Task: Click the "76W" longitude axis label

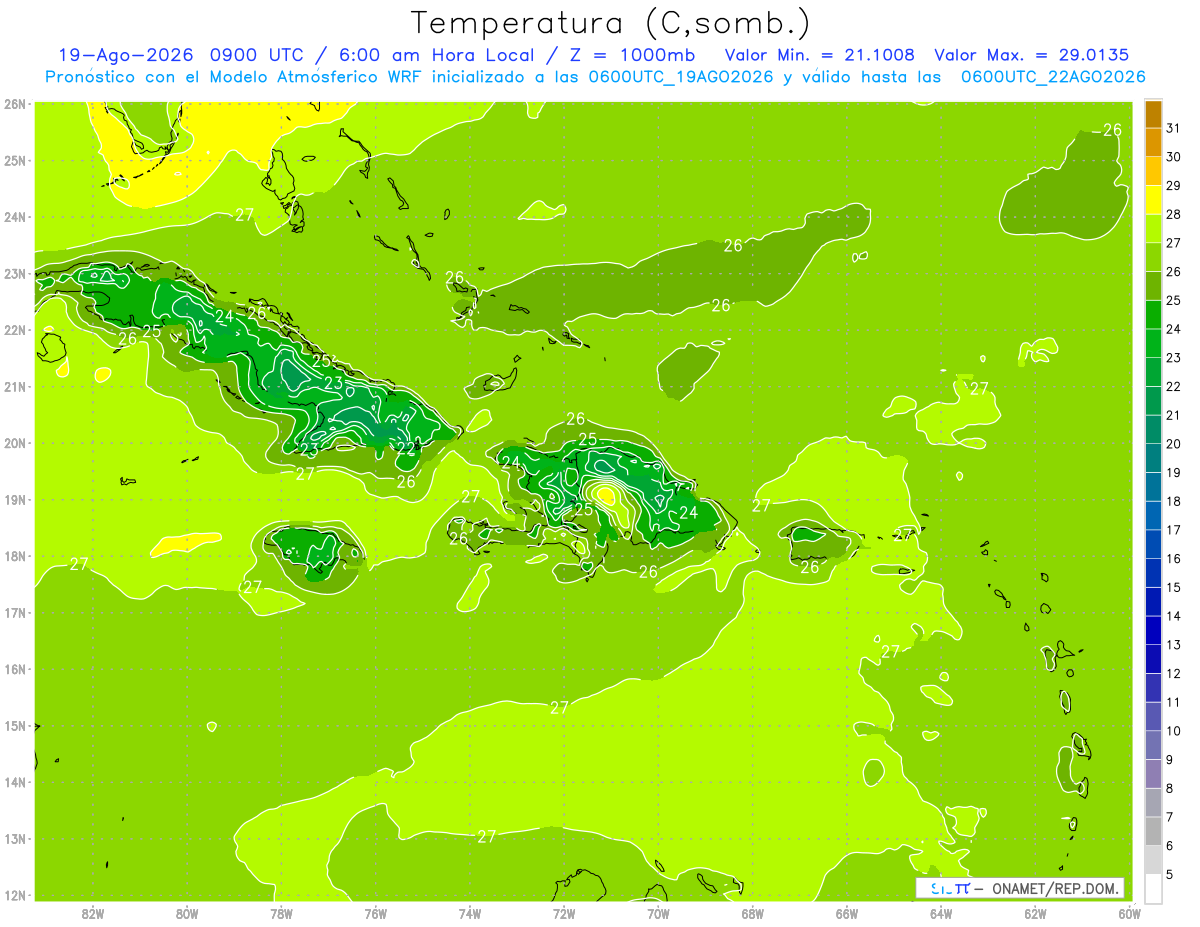Action: (376, 913)
